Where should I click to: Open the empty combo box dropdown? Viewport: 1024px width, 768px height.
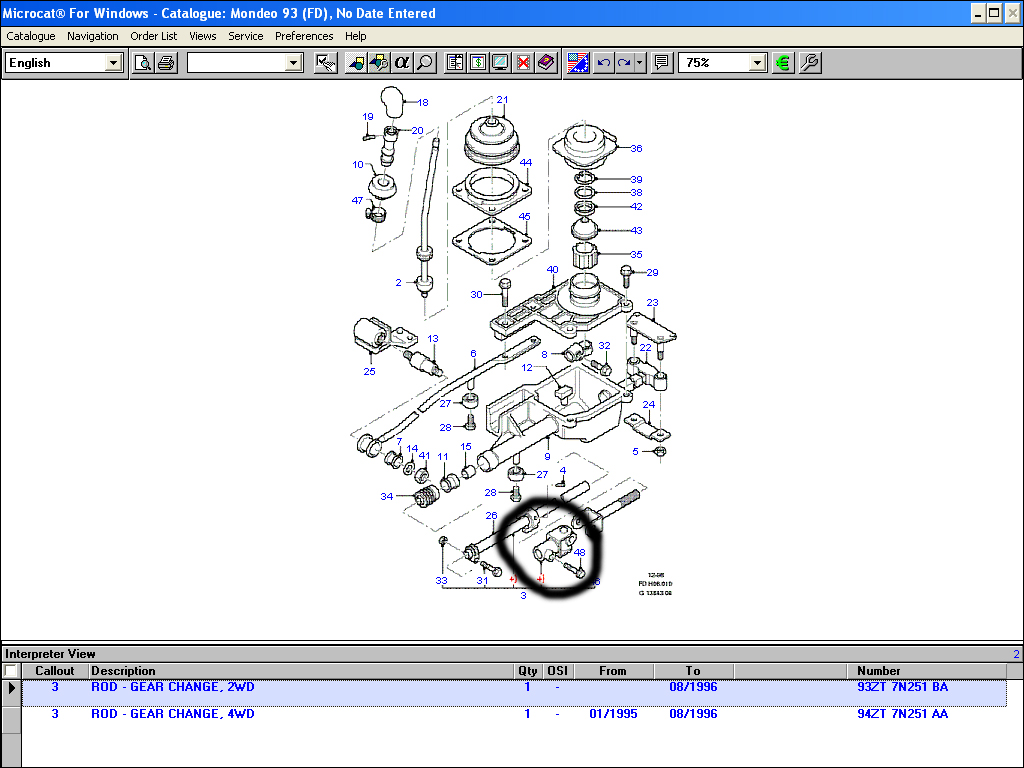point(293,63)
